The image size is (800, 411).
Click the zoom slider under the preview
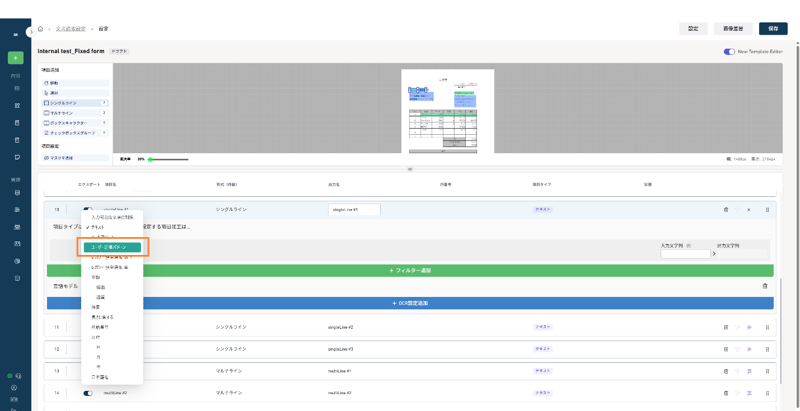pyautogui.click(x=166, y=159)
